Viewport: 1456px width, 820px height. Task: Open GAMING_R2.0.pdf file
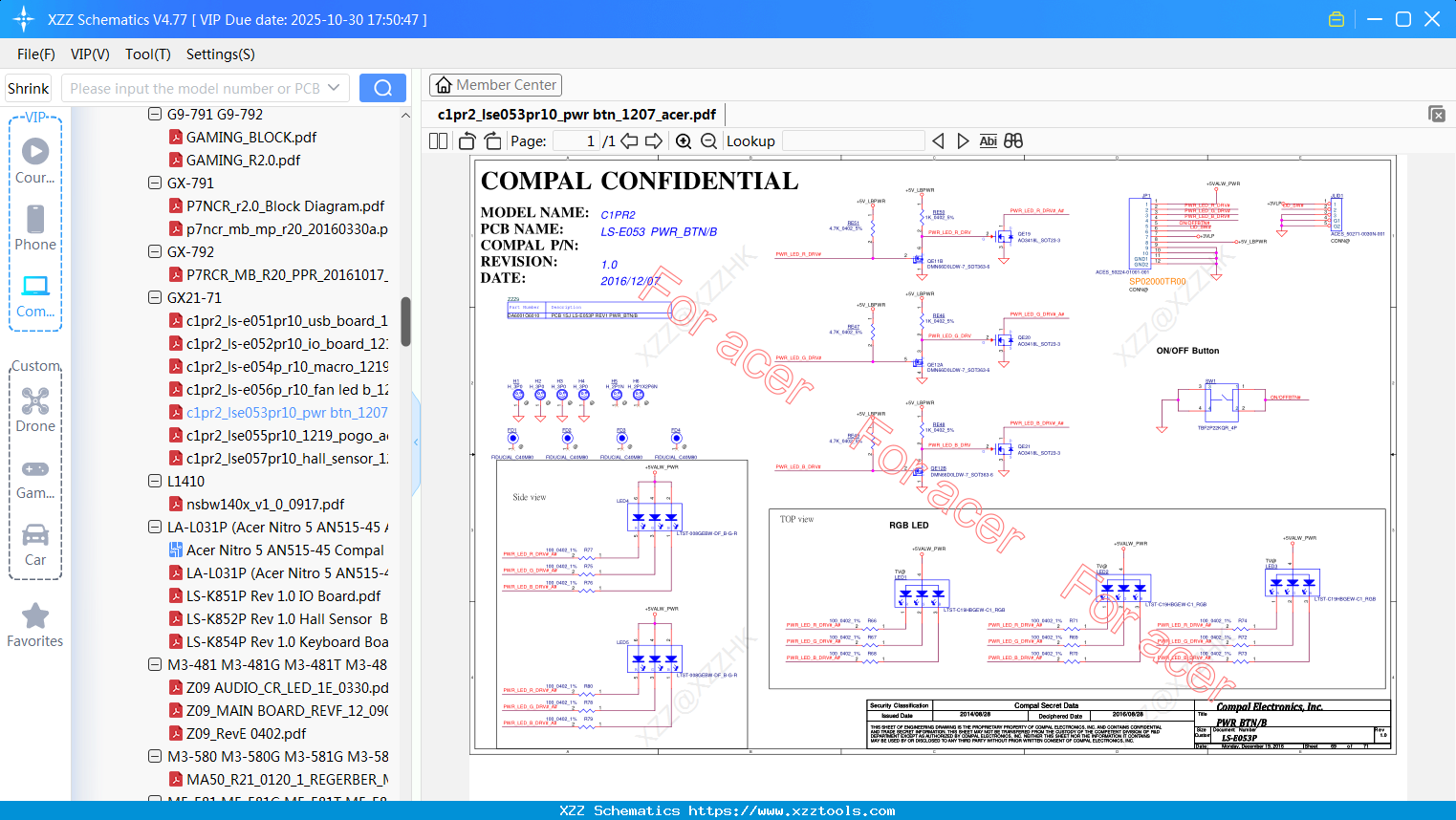(x=243, y=160)
